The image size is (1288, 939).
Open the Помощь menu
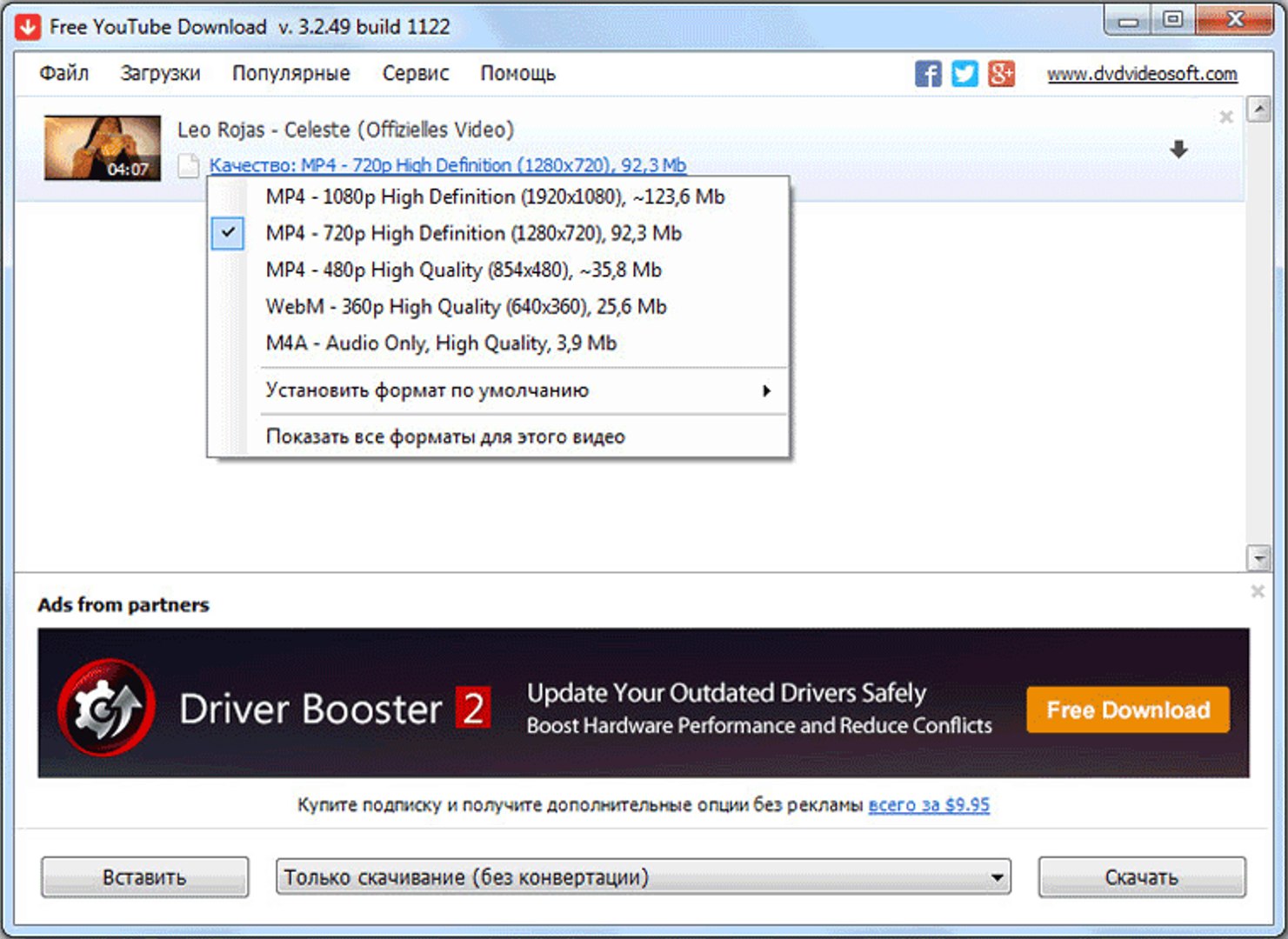tap(517, 73)
